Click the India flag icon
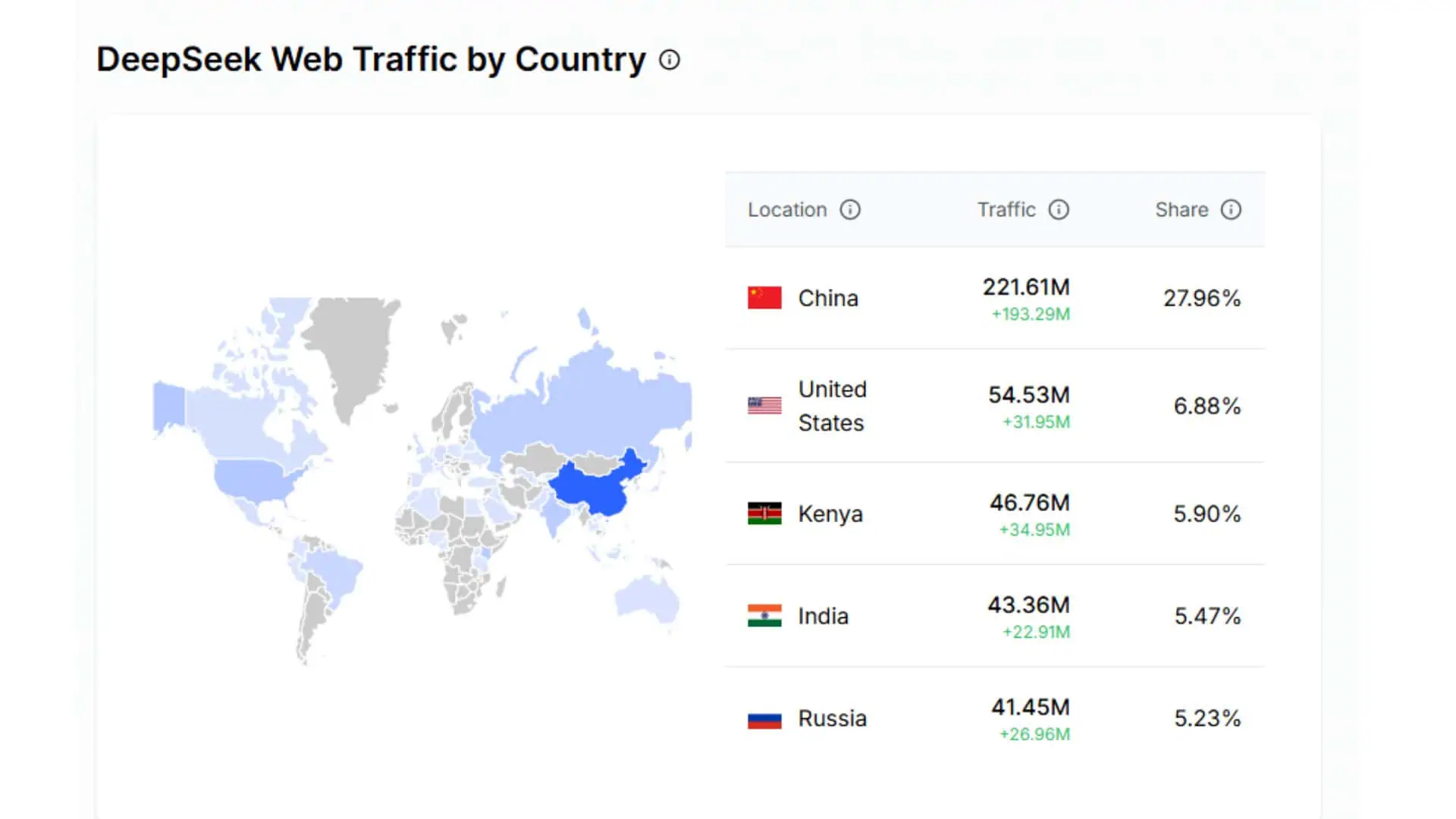This screenshot has height=819, width=1456. tap(764, 616)
